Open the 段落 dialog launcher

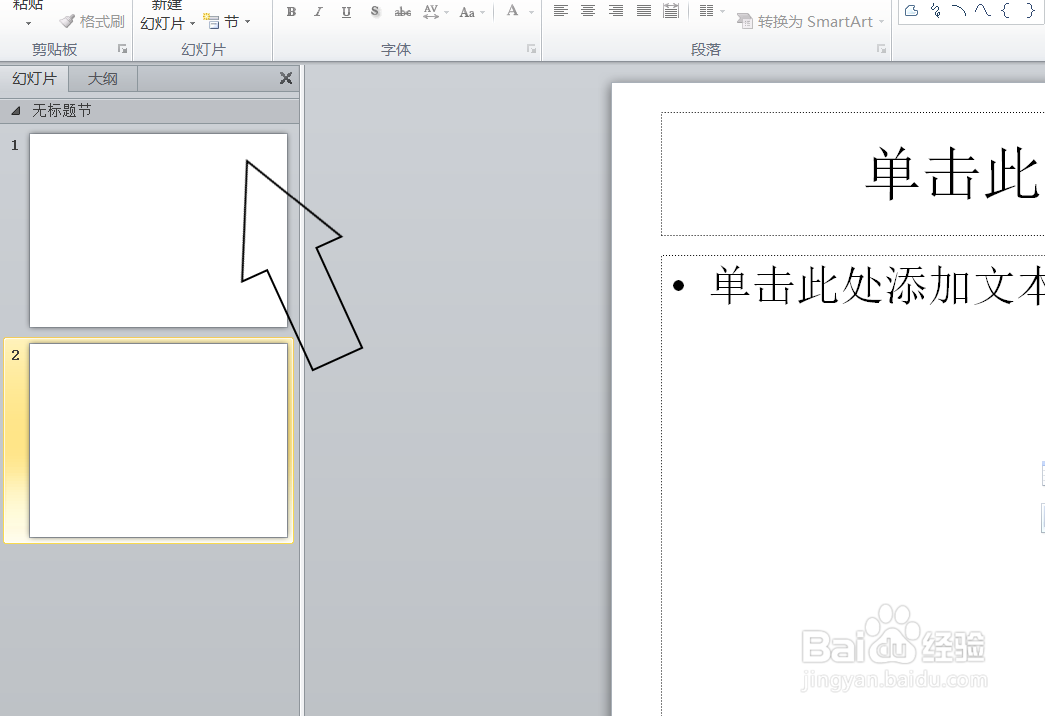point(881,49)
